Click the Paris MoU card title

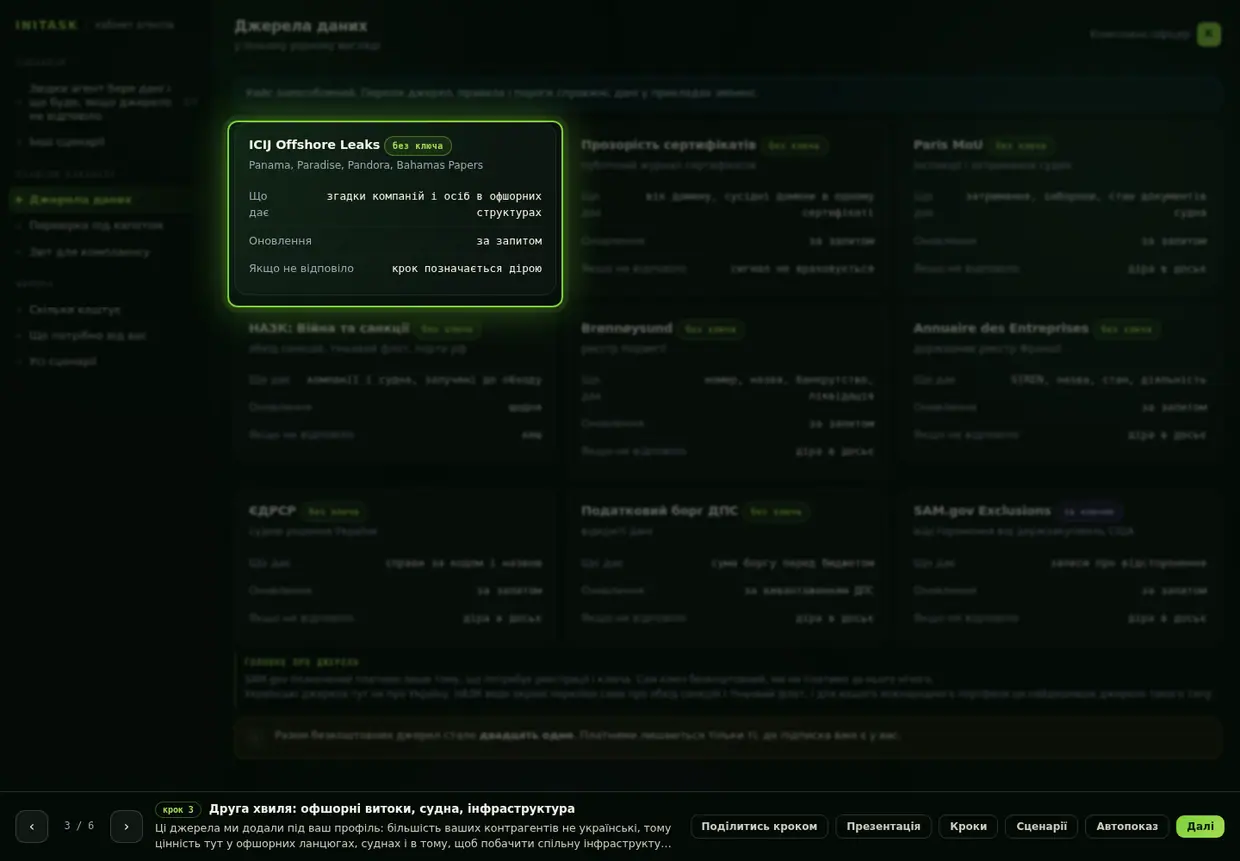[948, 145]
